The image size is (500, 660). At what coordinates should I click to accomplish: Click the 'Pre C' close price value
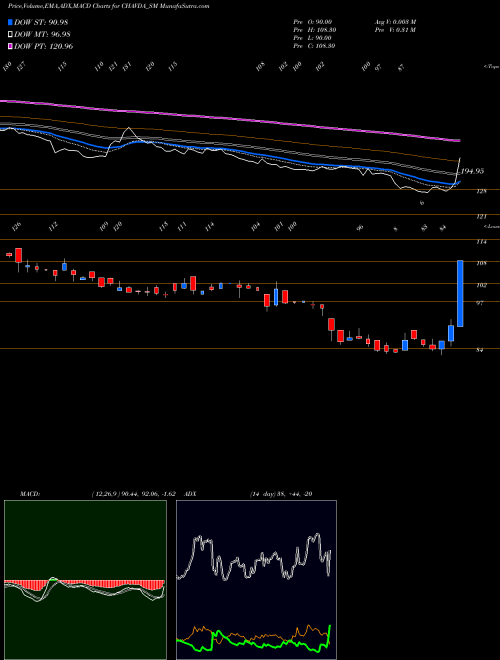point(314,46)
